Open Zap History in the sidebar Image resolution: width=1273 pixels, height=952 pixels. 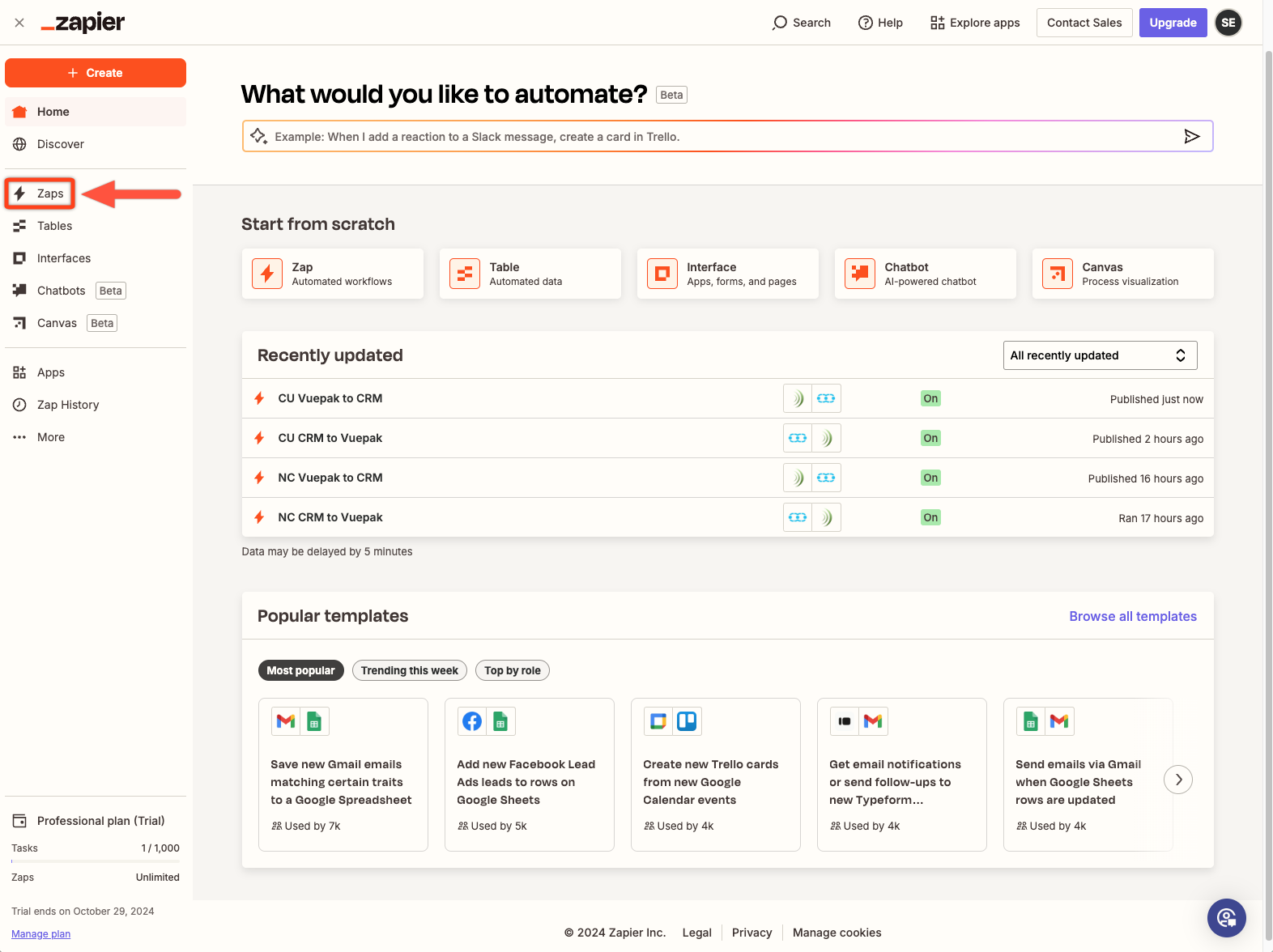[x=68, y=405]
